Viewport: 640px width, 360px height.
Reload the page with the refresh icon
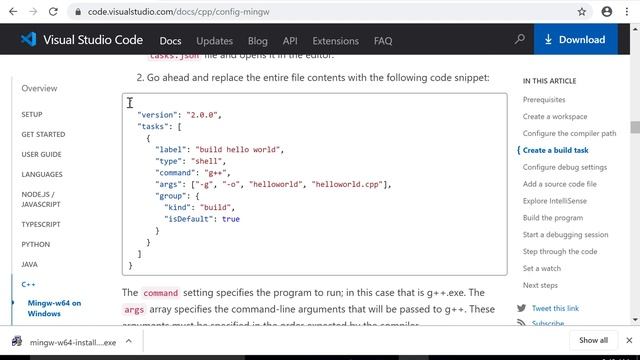click(x=53, y=12)
